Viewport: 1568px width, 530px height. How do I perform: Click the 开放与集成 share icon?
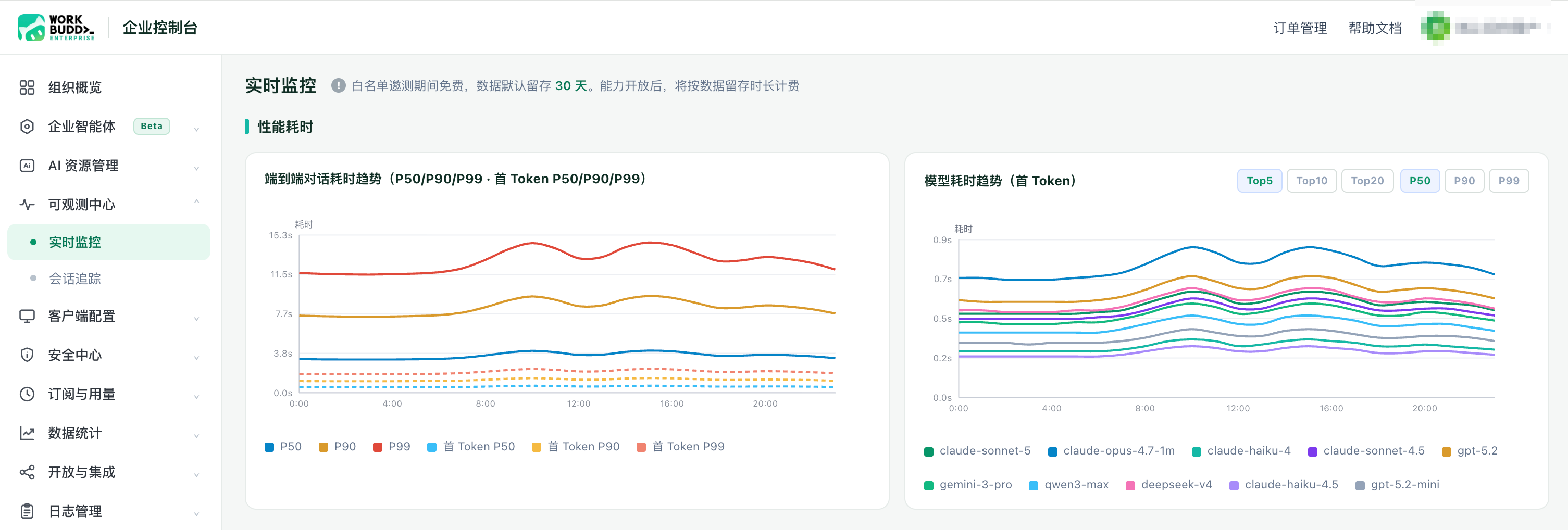(27, 472)
